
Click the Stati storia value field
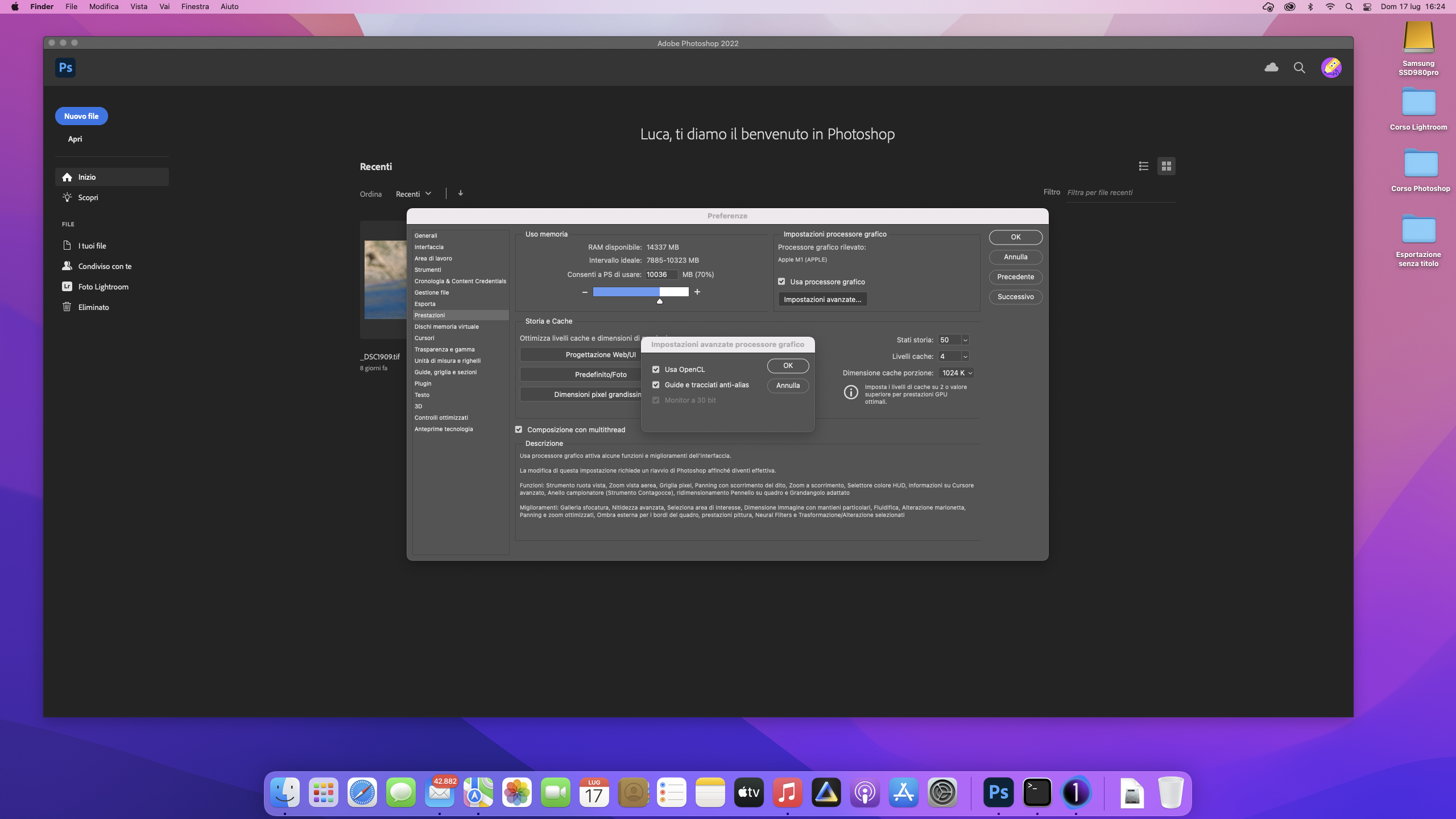[949, 340]
